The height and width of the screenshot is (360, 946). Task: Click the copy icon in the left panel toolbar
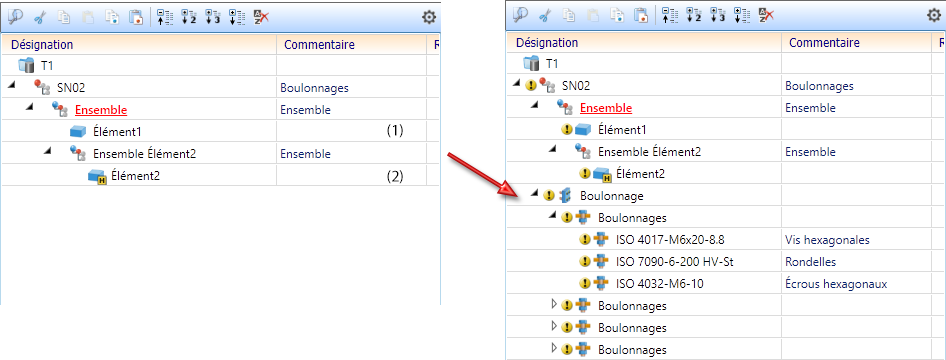pos(63,17)
